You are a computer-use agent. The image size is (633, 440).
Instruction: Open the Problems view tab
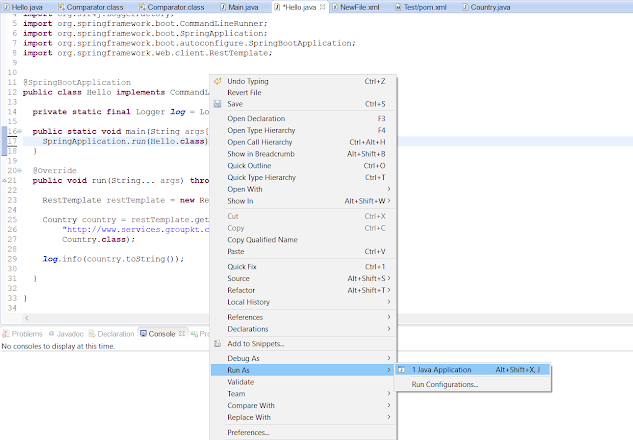coord(23,334)
